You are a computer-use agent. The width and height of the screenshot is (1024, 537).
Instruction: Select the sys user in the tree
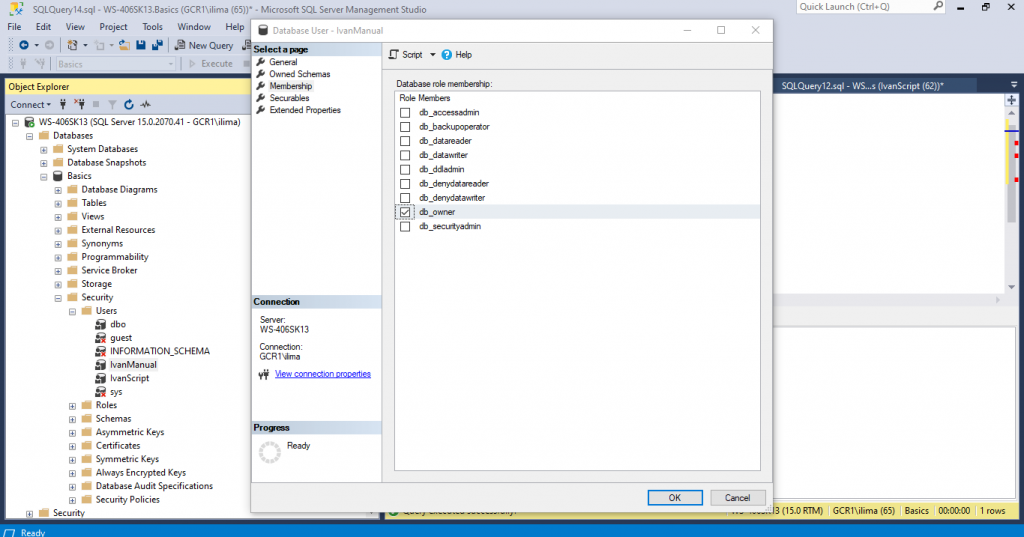click(116, 392)
